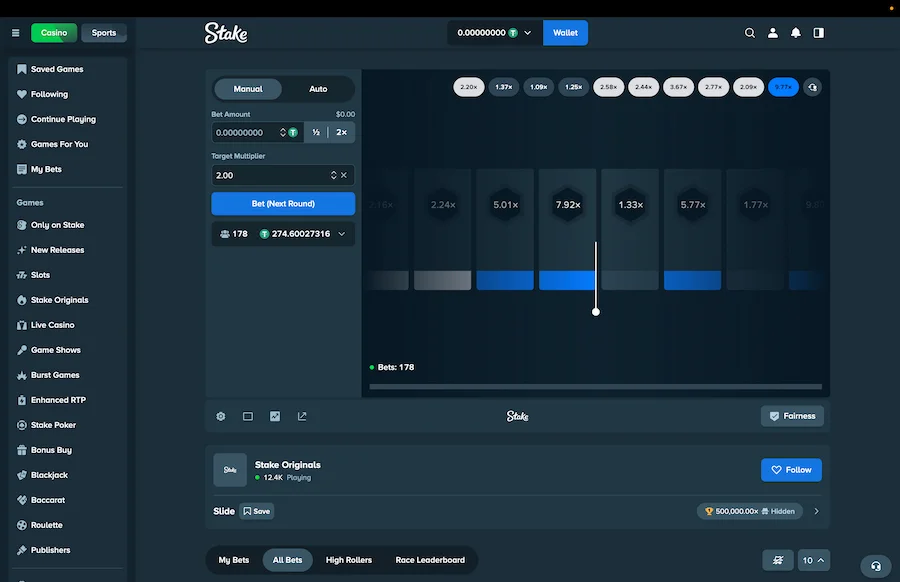This screenshot has width=900, height=582.
Task: Switch to Sports section
Action: click(104, 33)
